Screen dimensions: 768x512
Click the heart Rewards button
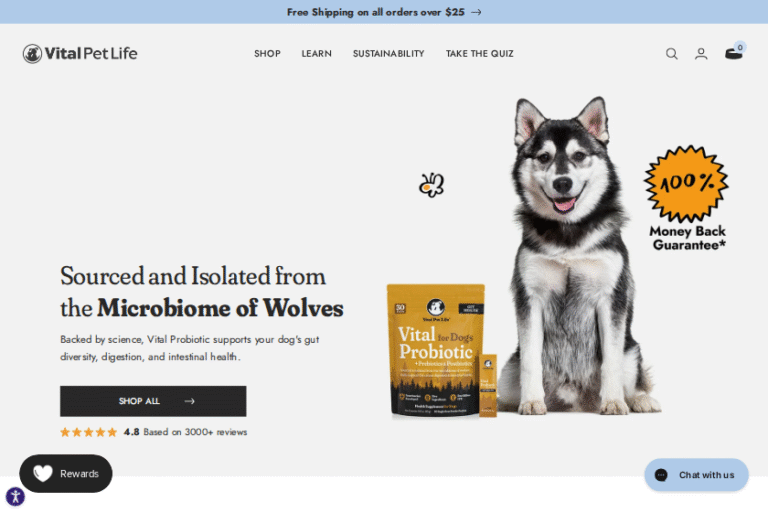[x=66, y=473]
